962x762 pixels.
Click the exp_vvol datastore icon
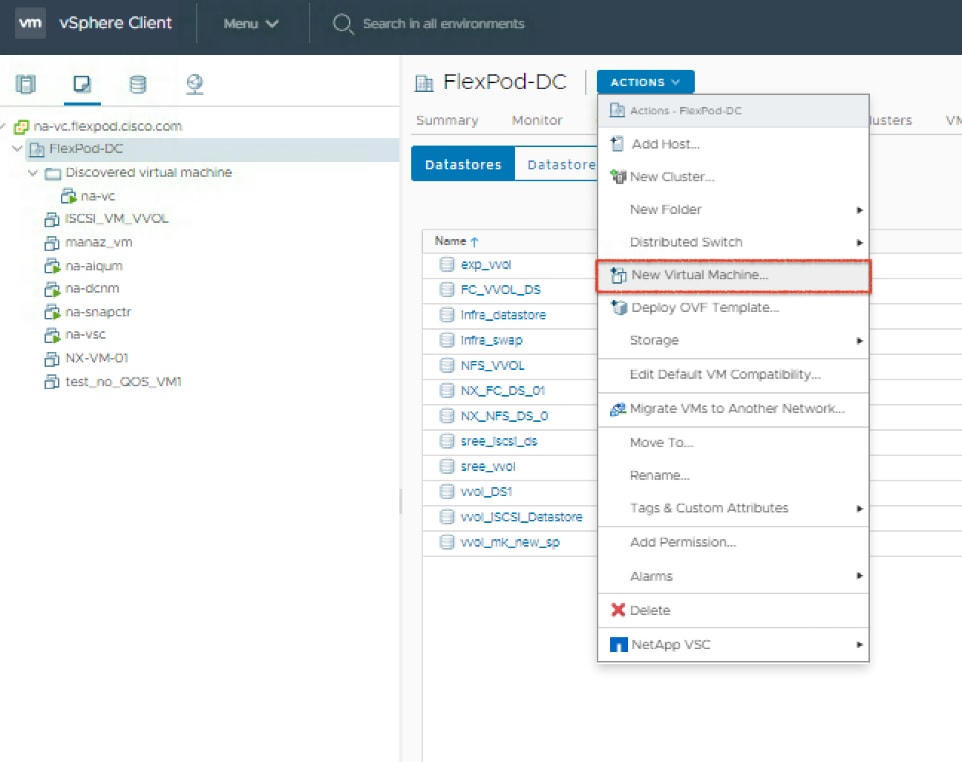point(447,264)
